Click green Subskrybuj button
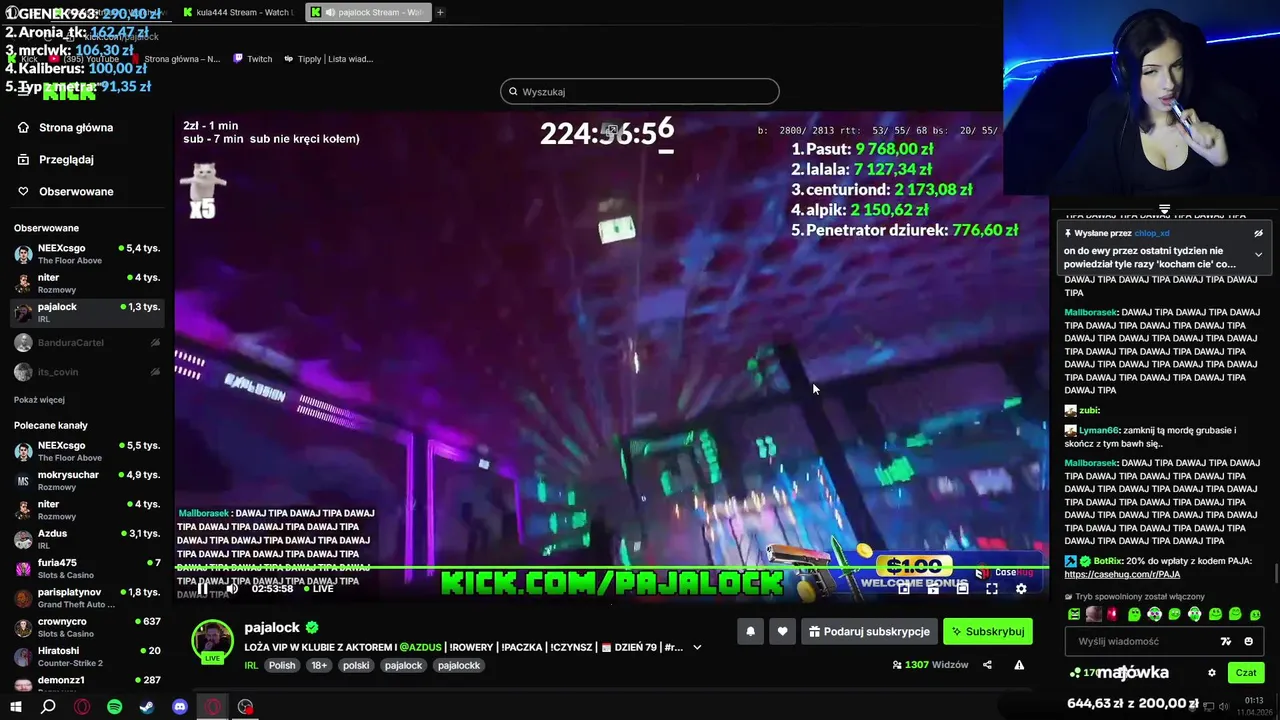 click(988, 632)
